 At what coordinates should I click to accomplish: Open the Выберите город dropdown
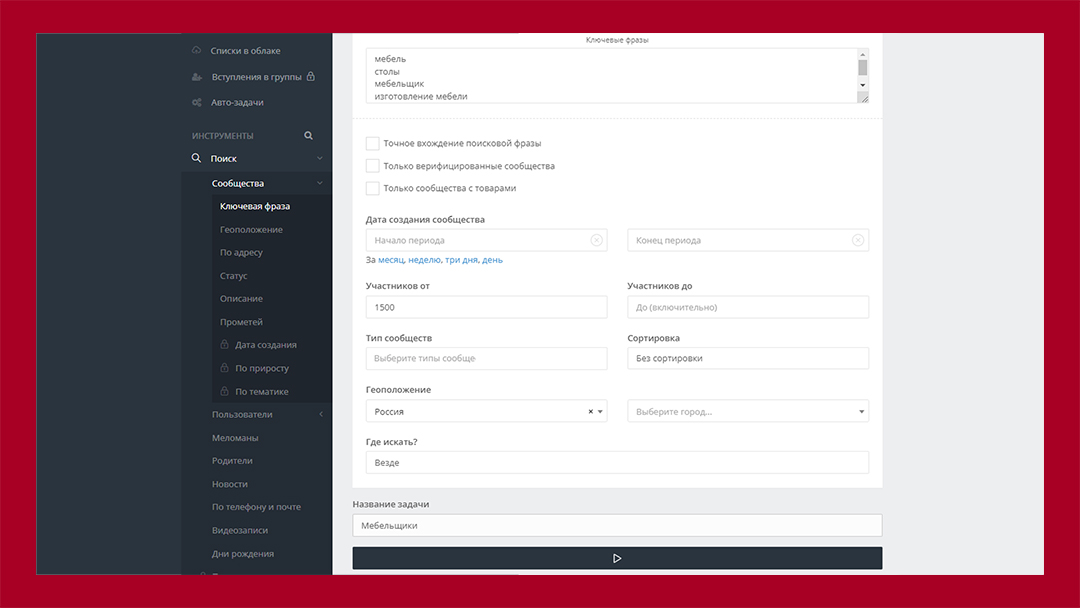click(x=748, y=411)
